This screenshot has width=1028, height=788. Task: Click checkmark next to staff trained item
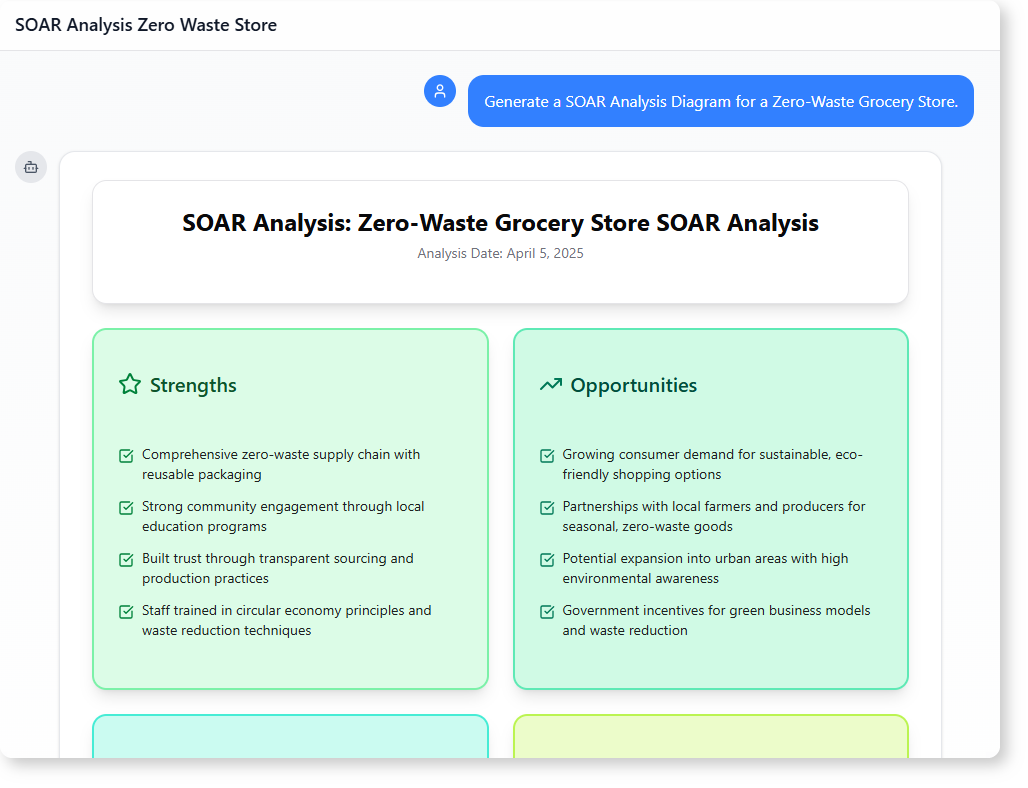[126, 612]
